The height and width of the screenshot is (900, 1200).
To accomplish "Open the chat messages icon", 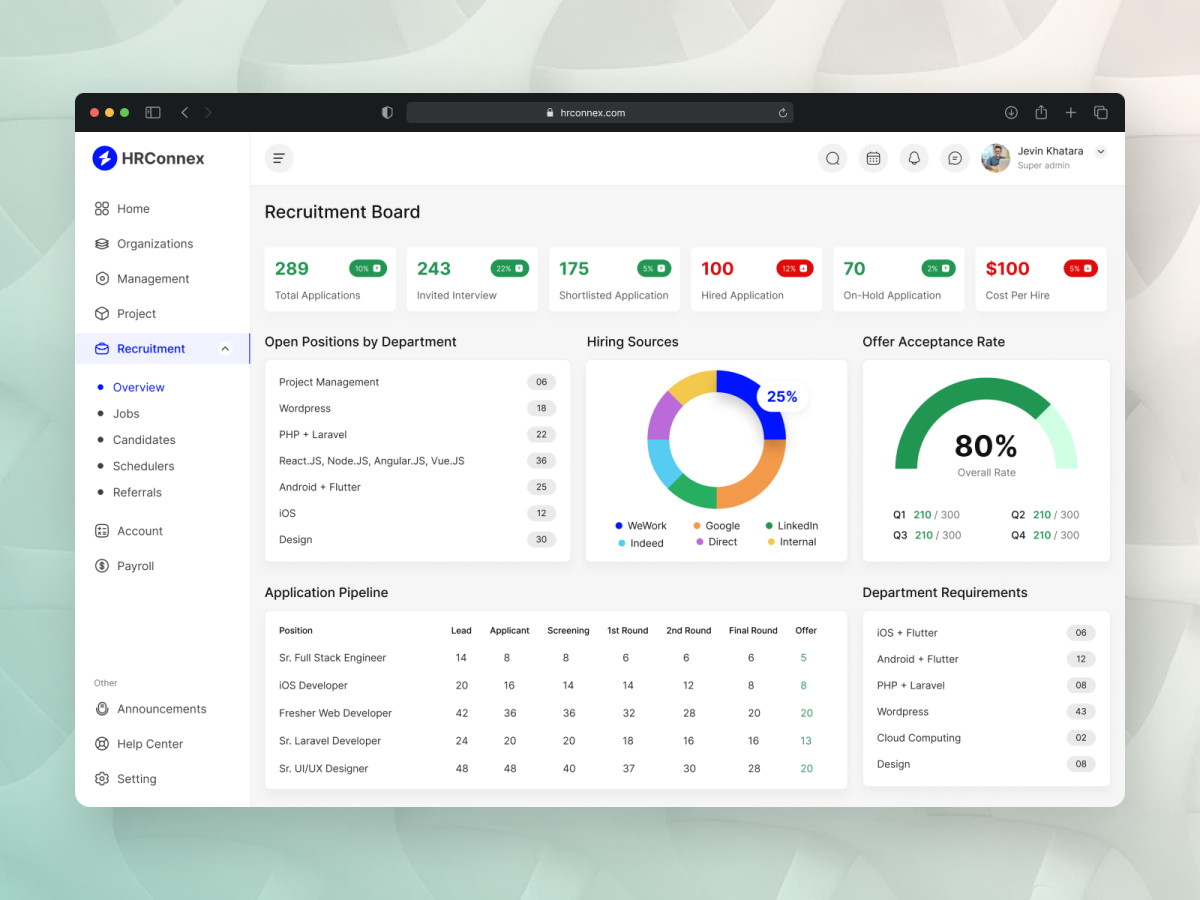I will pos(955,158).
